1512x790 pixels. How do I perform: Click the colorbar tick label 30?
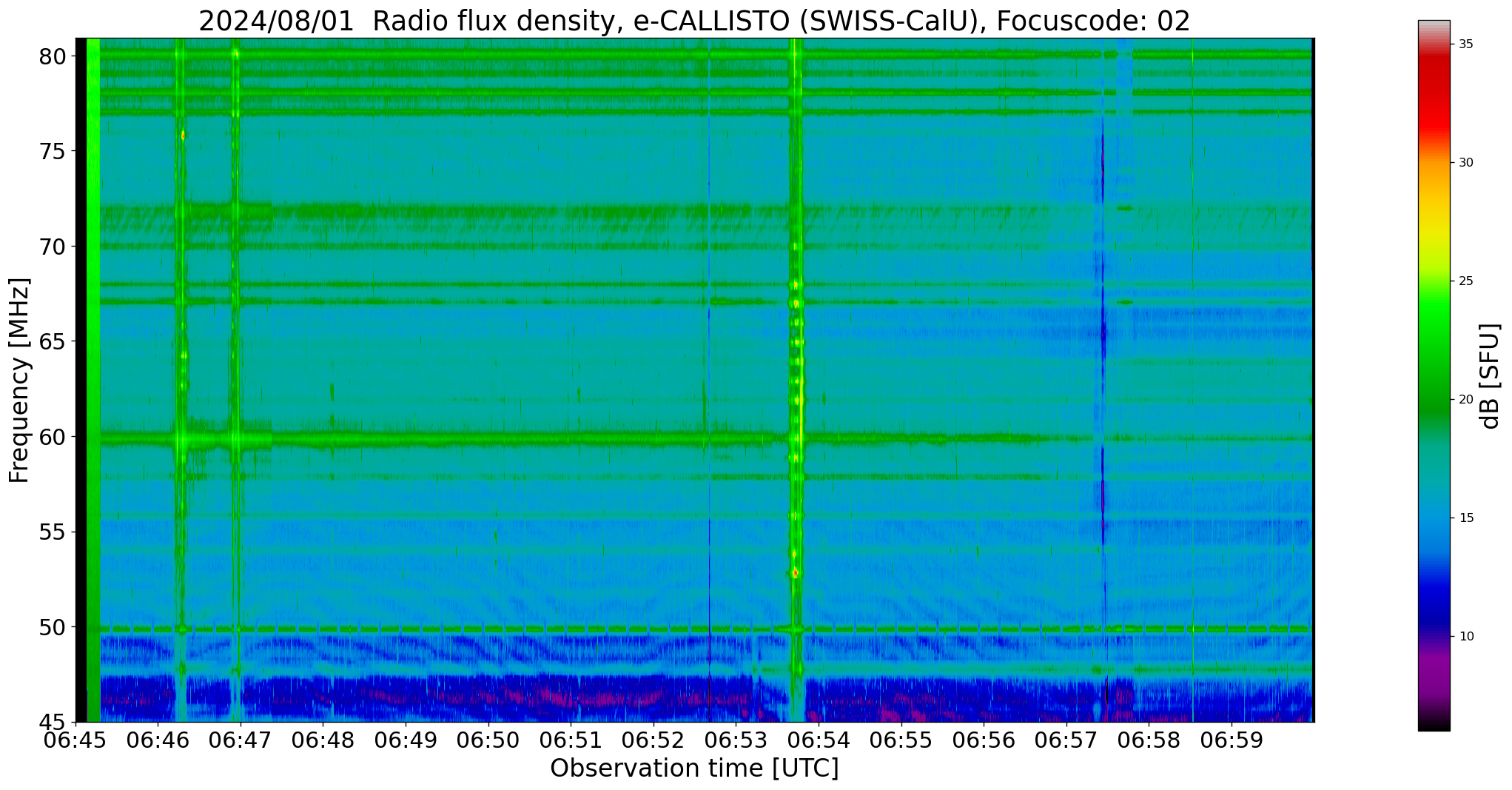coord(1465,163)
